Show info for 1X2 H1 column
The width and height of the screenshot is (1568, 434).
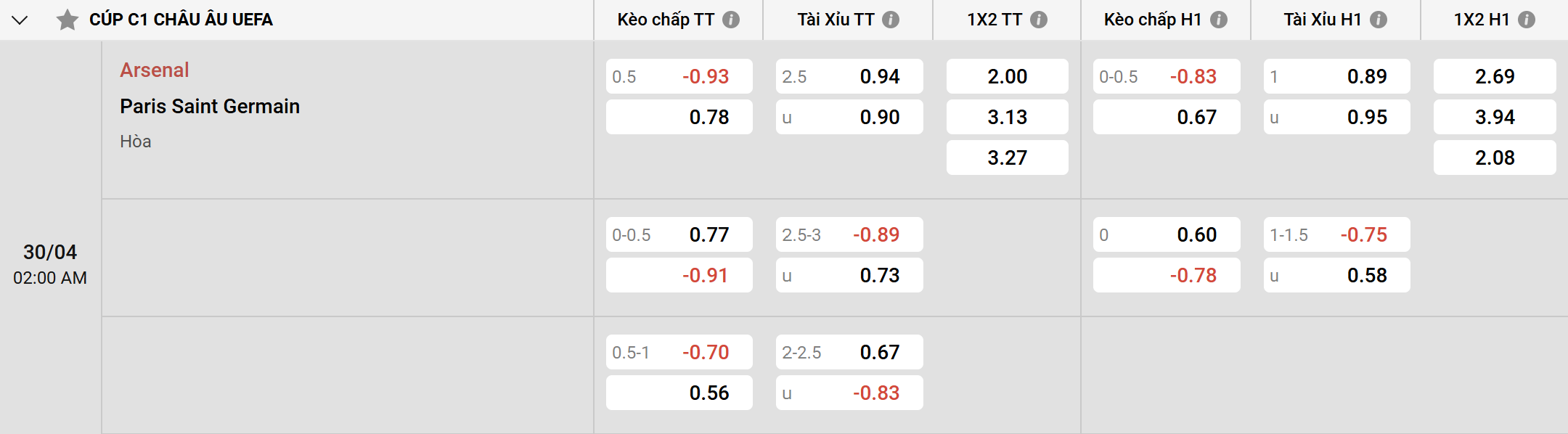(1527, 20)
